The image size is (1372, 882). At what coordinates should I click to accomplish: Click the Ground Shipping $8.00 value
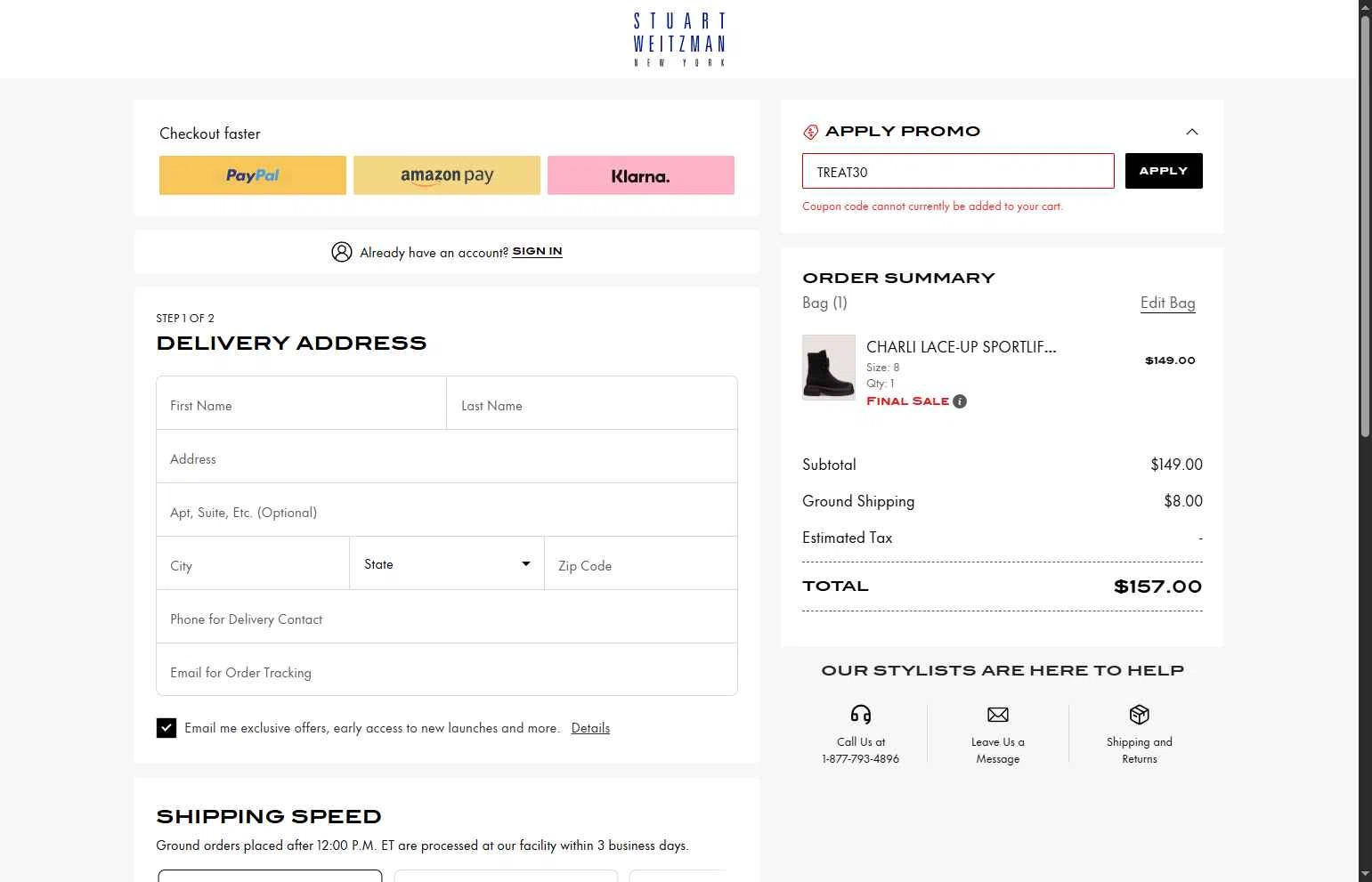1183,501
